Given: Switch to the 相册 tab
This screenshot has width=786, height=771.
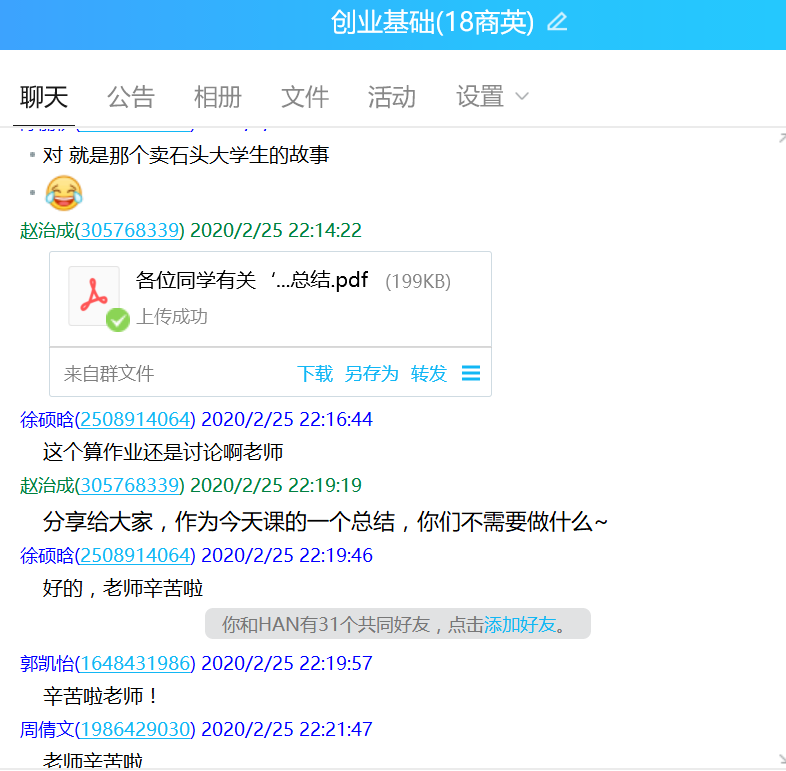Looking at the screenshot, I should tap(218, 97).
